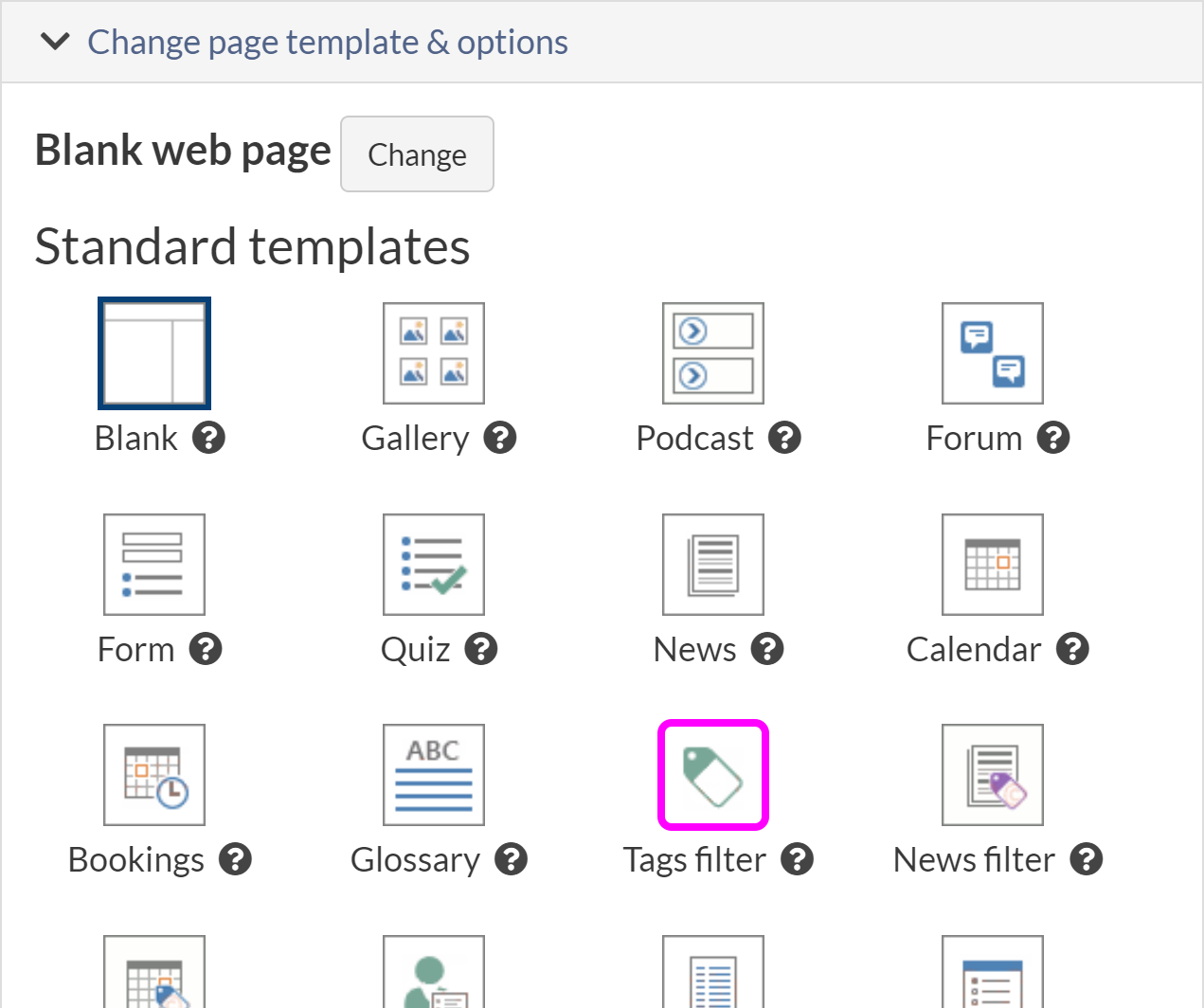
Task: View help for the News template
Action: [x=768, y=648]
